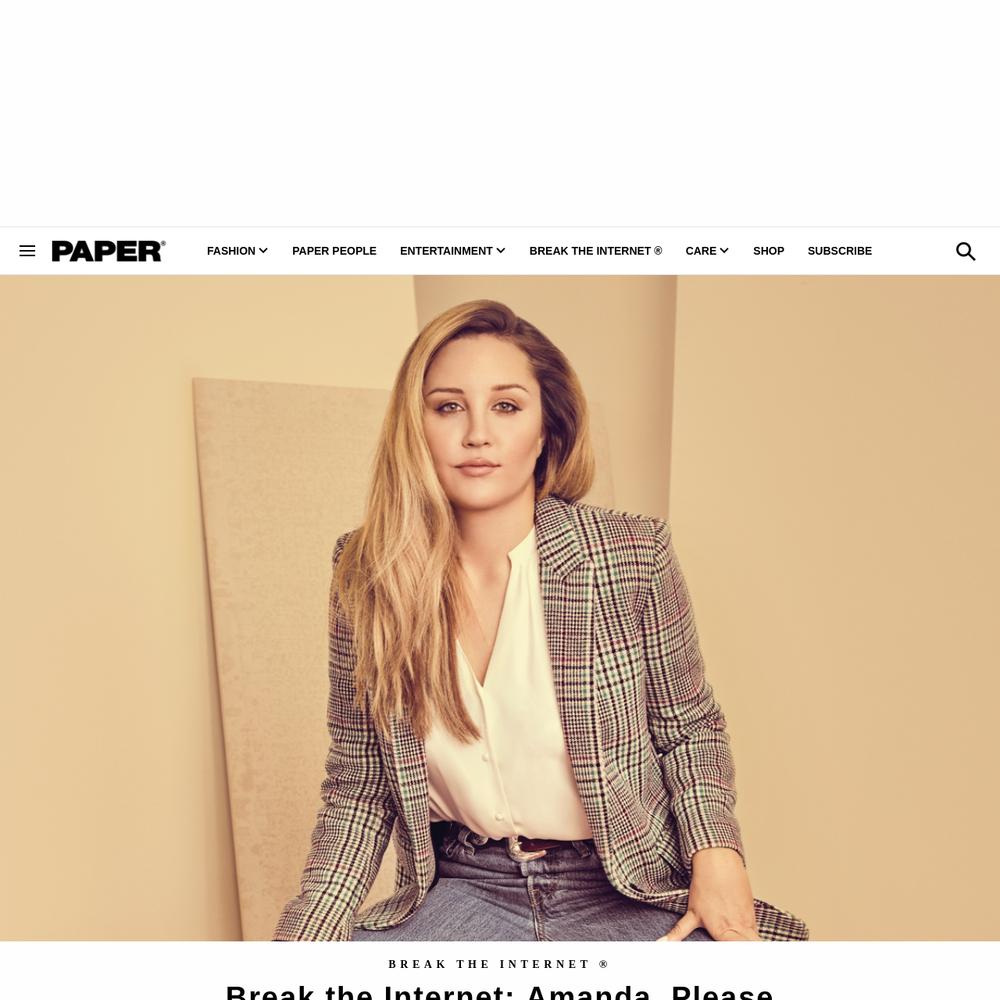Visit the Shop page
This screenshot has width=1000, height=1000.
point(768,251)
